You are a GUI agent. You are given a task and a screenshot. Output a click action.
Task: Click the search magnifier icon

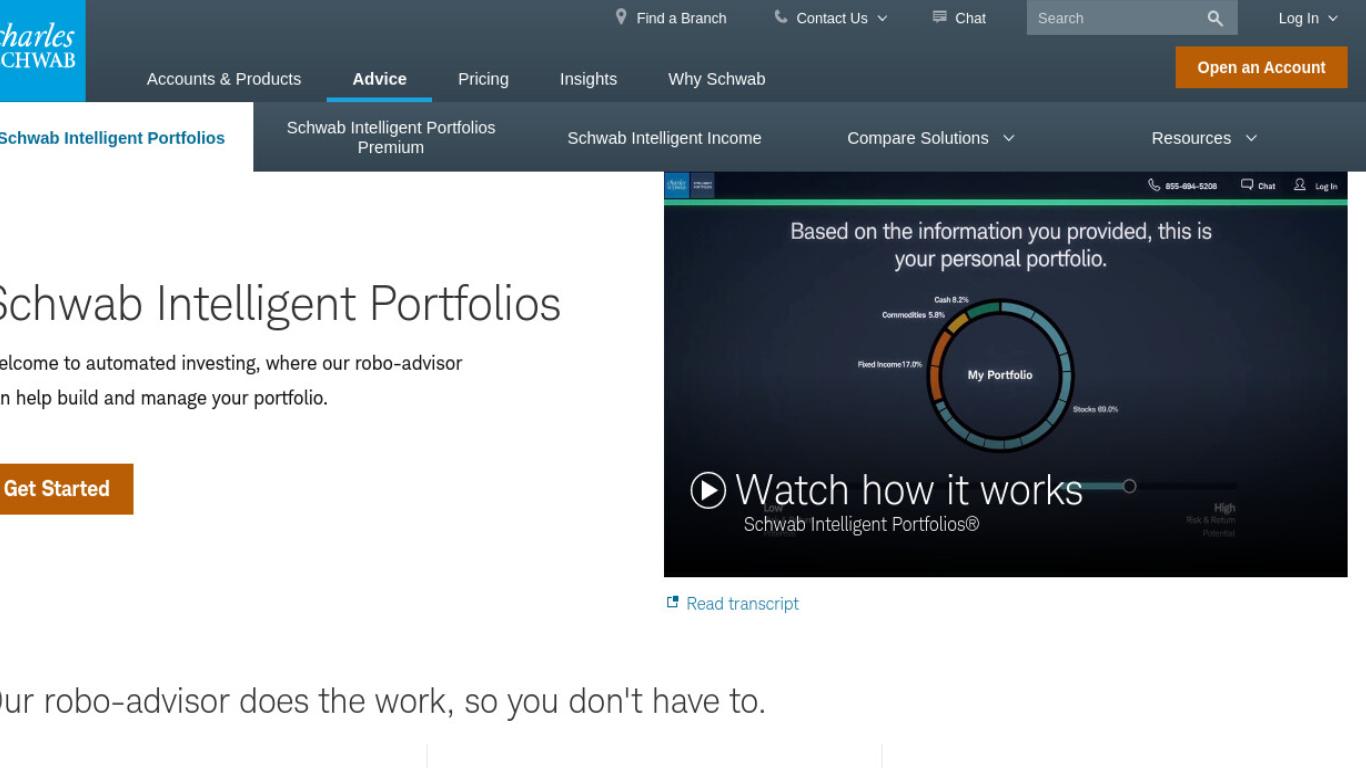(x=1215, y=18)
